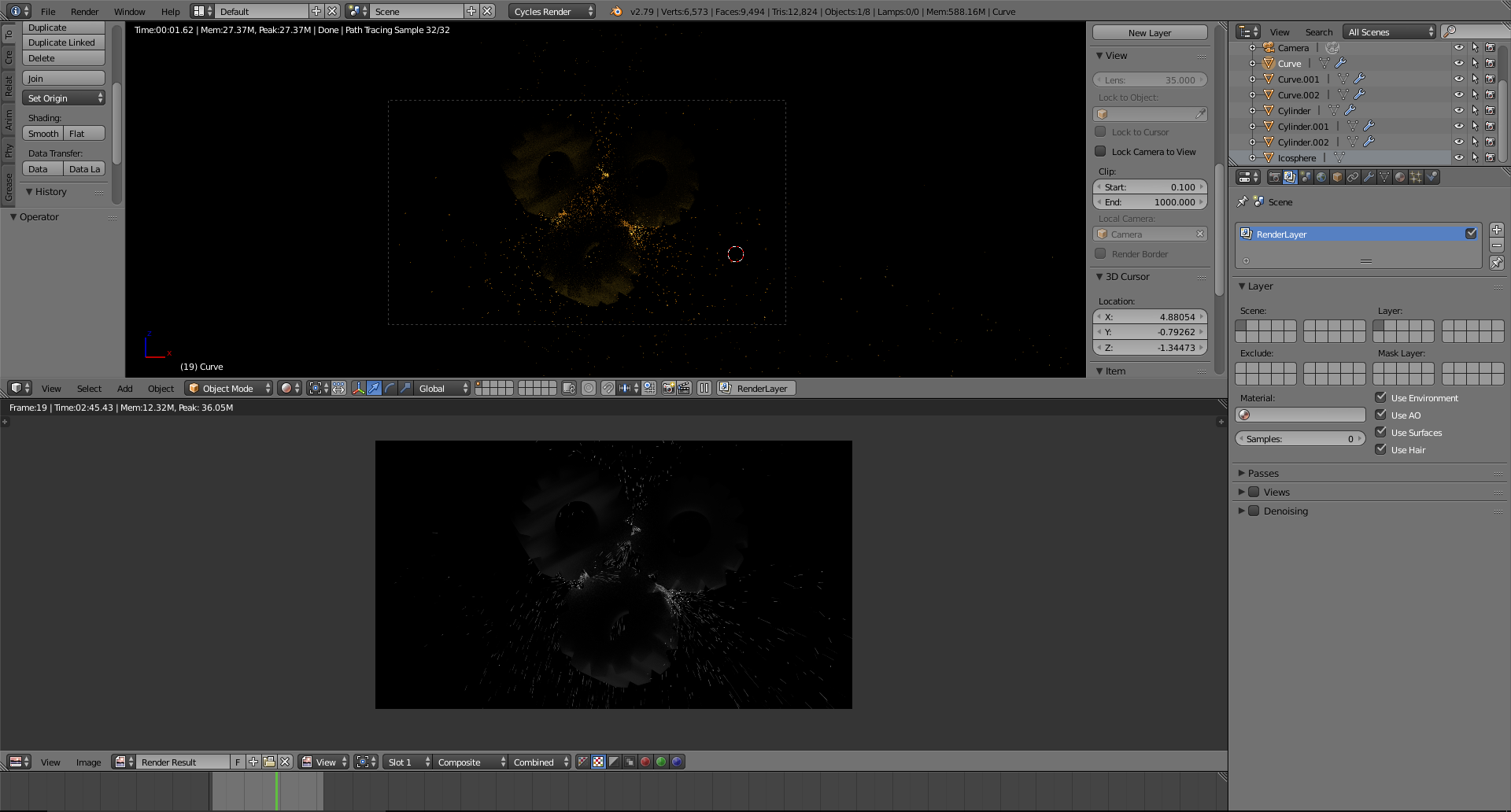The width and height of the screenshot is (1511, 812).
Task: Open the Physics properties tab icon
Action: [x=1432, y=177]
